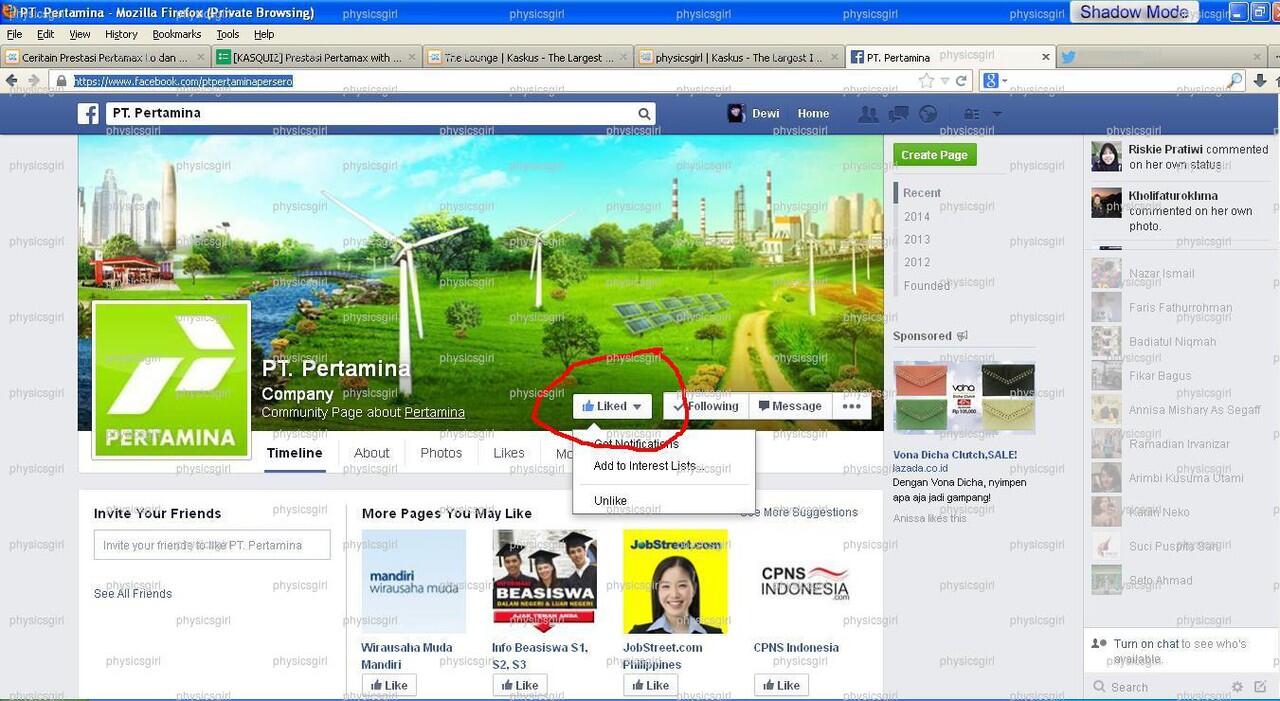Image resolution: width=1280 pixels, height=701 pixels.
Task: Switch to Ceritain Prestasi Pertamax tab
Action: tap(105, 58)
